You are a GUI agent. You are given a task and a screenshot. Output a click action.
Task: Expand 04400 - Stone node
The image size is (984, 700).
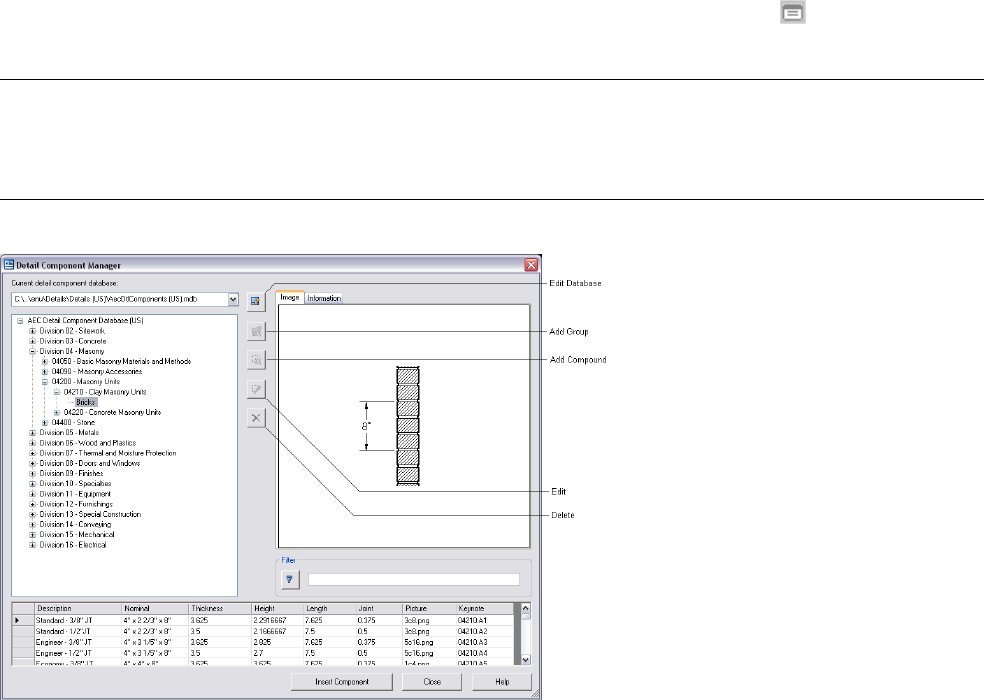click(x=45, y=423)
